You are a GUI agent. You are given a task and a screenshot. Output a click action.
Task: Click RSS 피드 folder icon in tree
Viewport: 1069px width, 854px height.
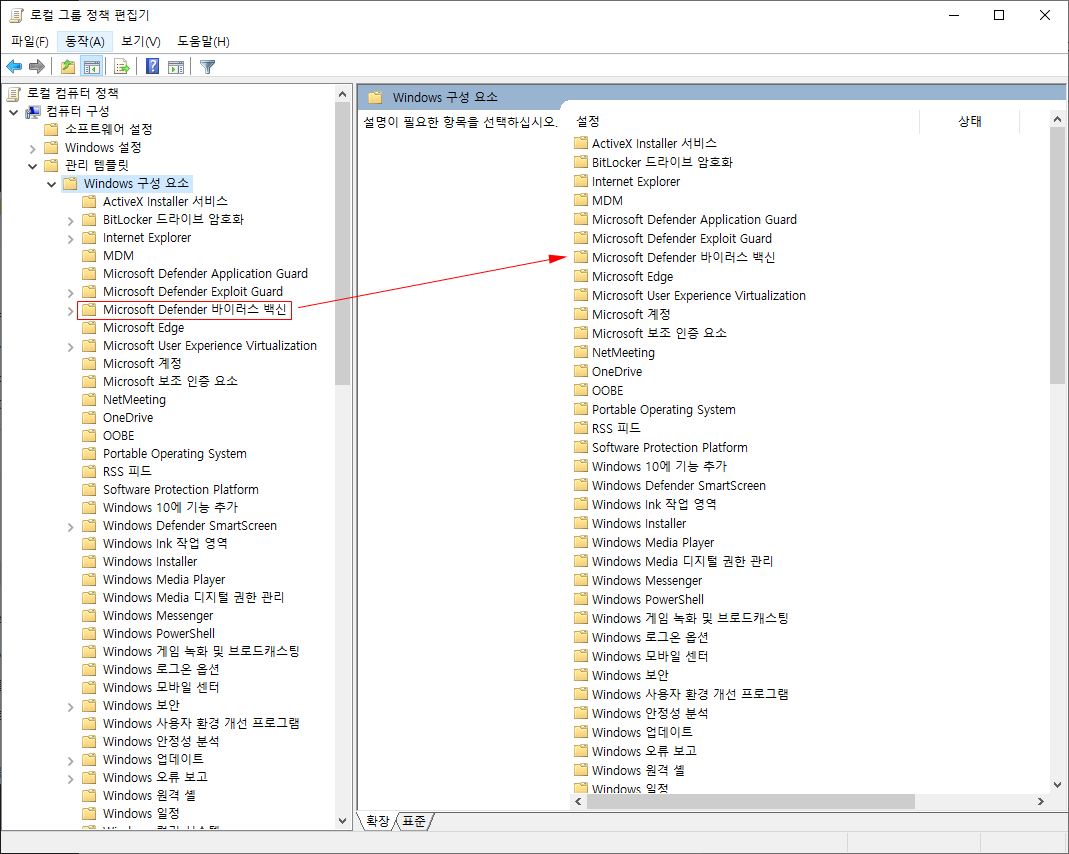click(89, 472)
